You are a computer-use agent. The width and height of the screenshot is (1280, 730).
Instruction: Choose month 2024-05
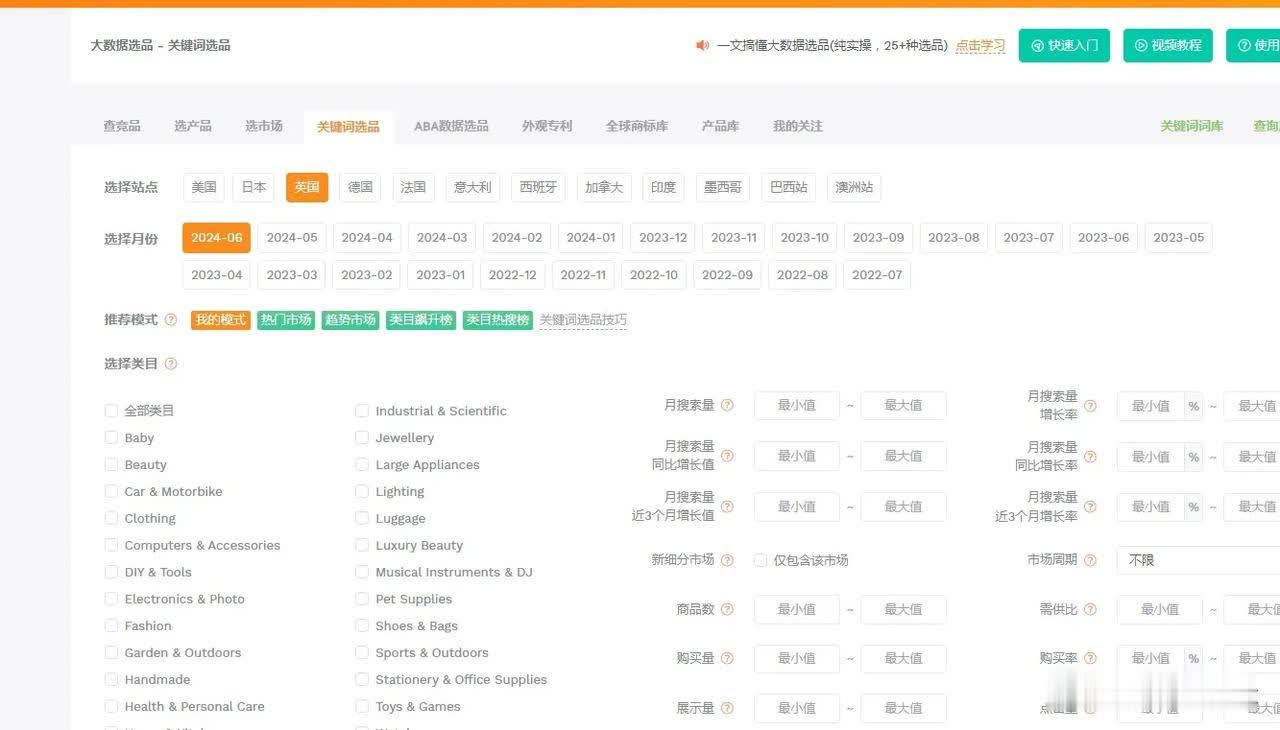tap(292, 238)
